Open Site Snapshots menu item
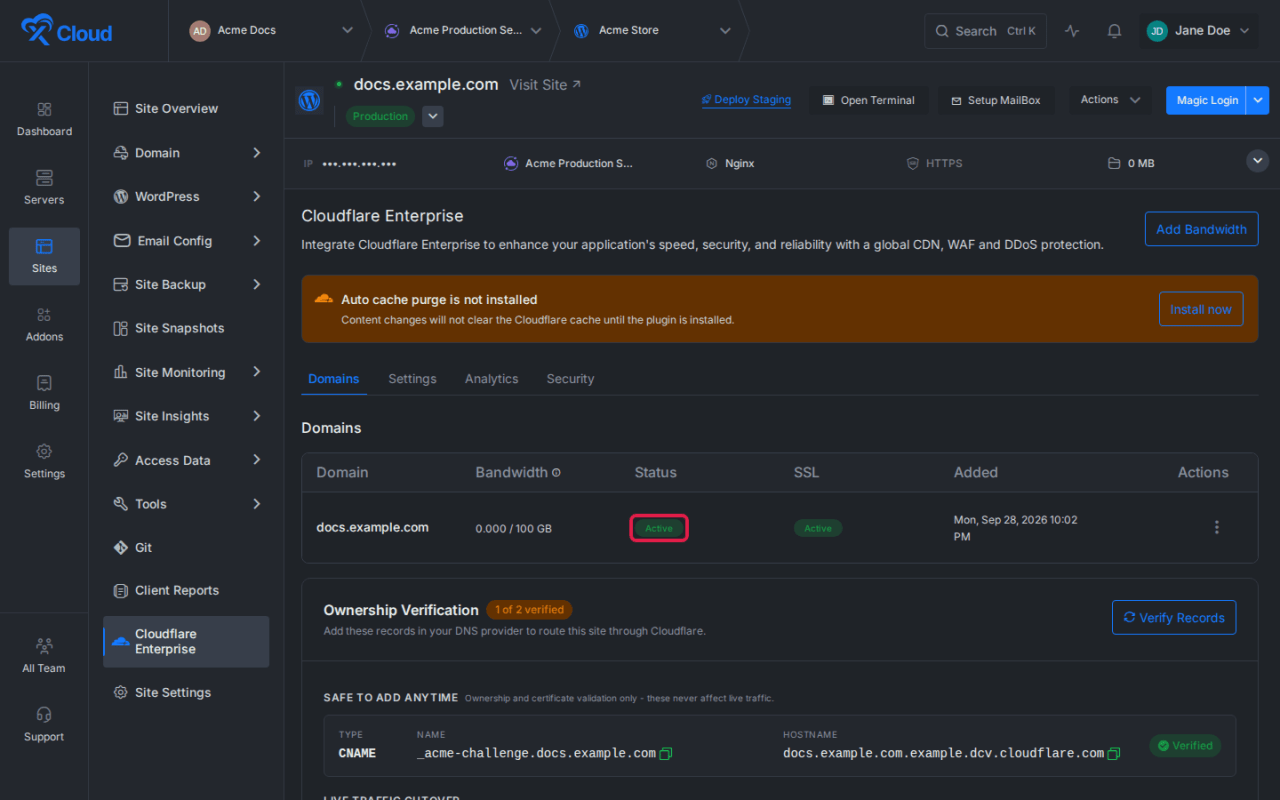The height and width of the screenshot is (800, 1280). pyautogui.click(x=186, y=328)
